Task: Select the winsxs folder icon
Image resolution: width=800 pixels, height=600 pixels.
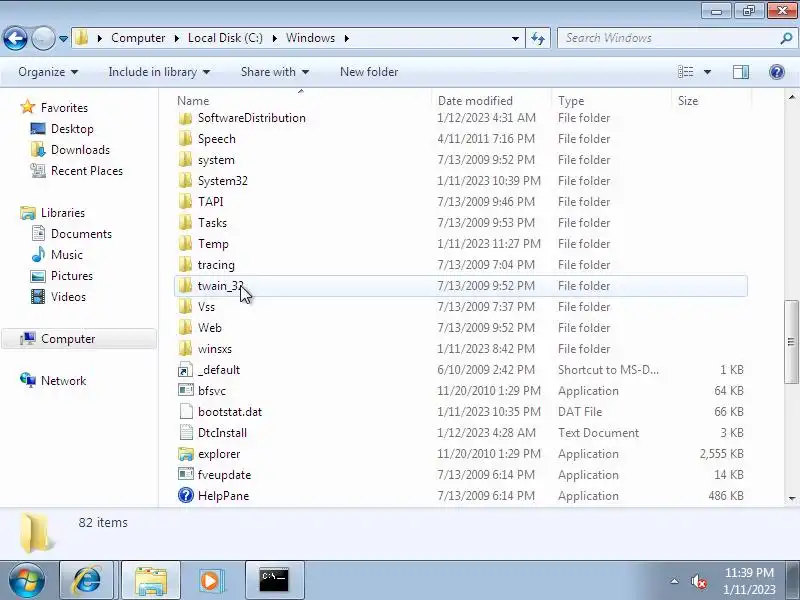Action: click(x=186, y=349)
